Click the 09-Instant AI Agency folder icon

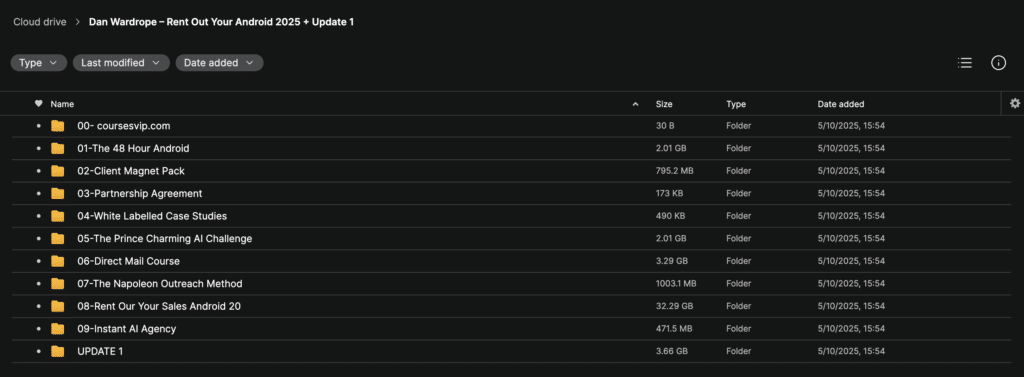pyautogui.click(x=57, y=329)
